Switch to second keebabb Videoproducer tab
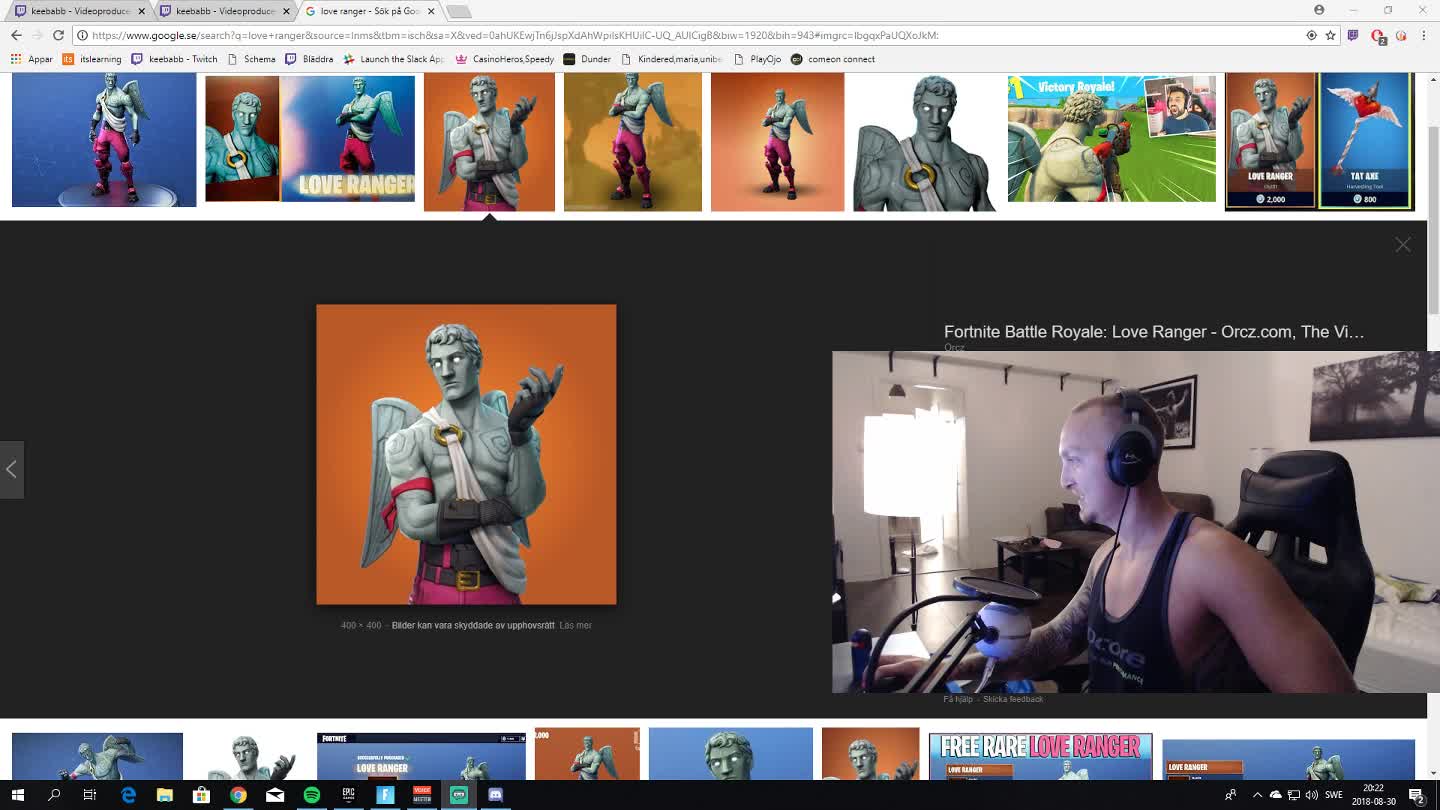Screen dimensions: 1440x810 [x=224, y=11]
